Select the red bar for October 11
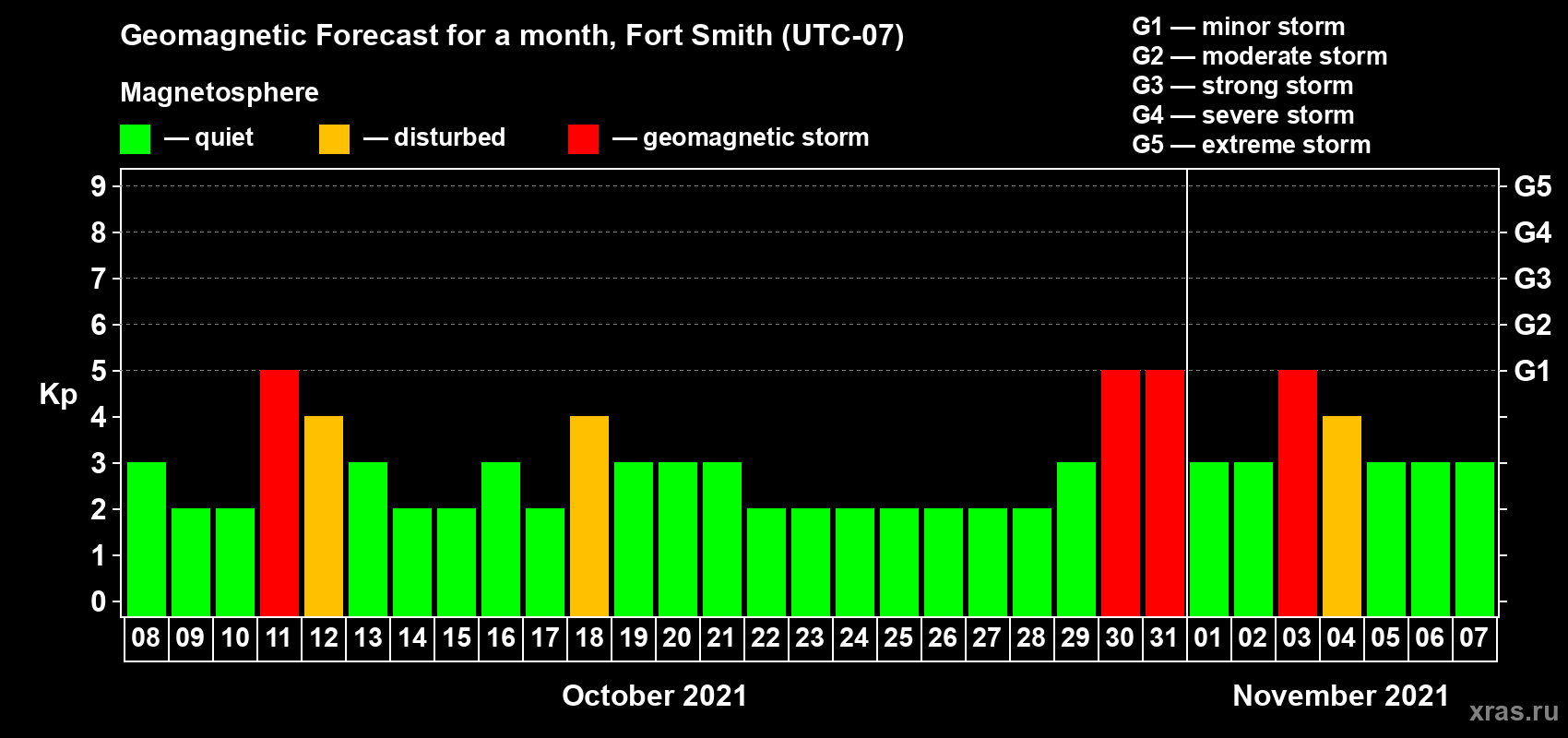Screen dimensions: 1568x738 [279, 494]
